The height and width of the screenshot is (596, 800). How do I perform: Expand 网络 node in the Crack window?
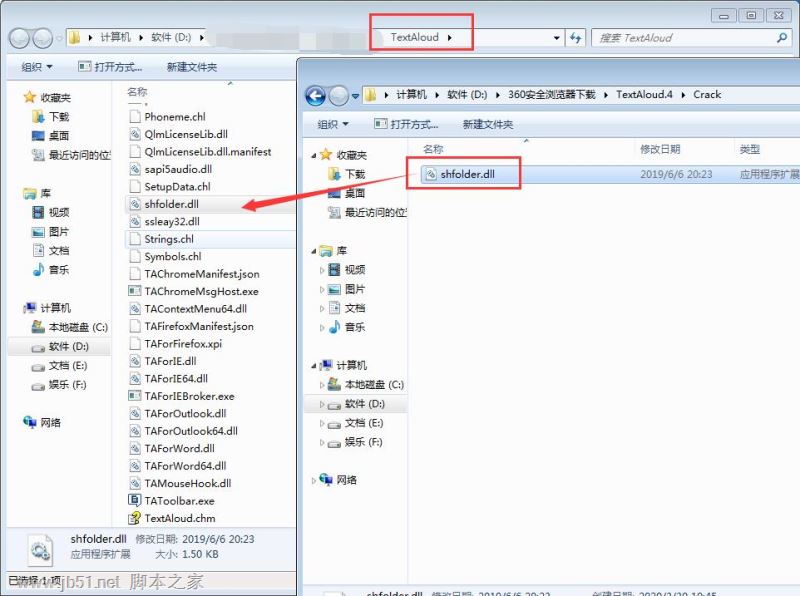313,480
